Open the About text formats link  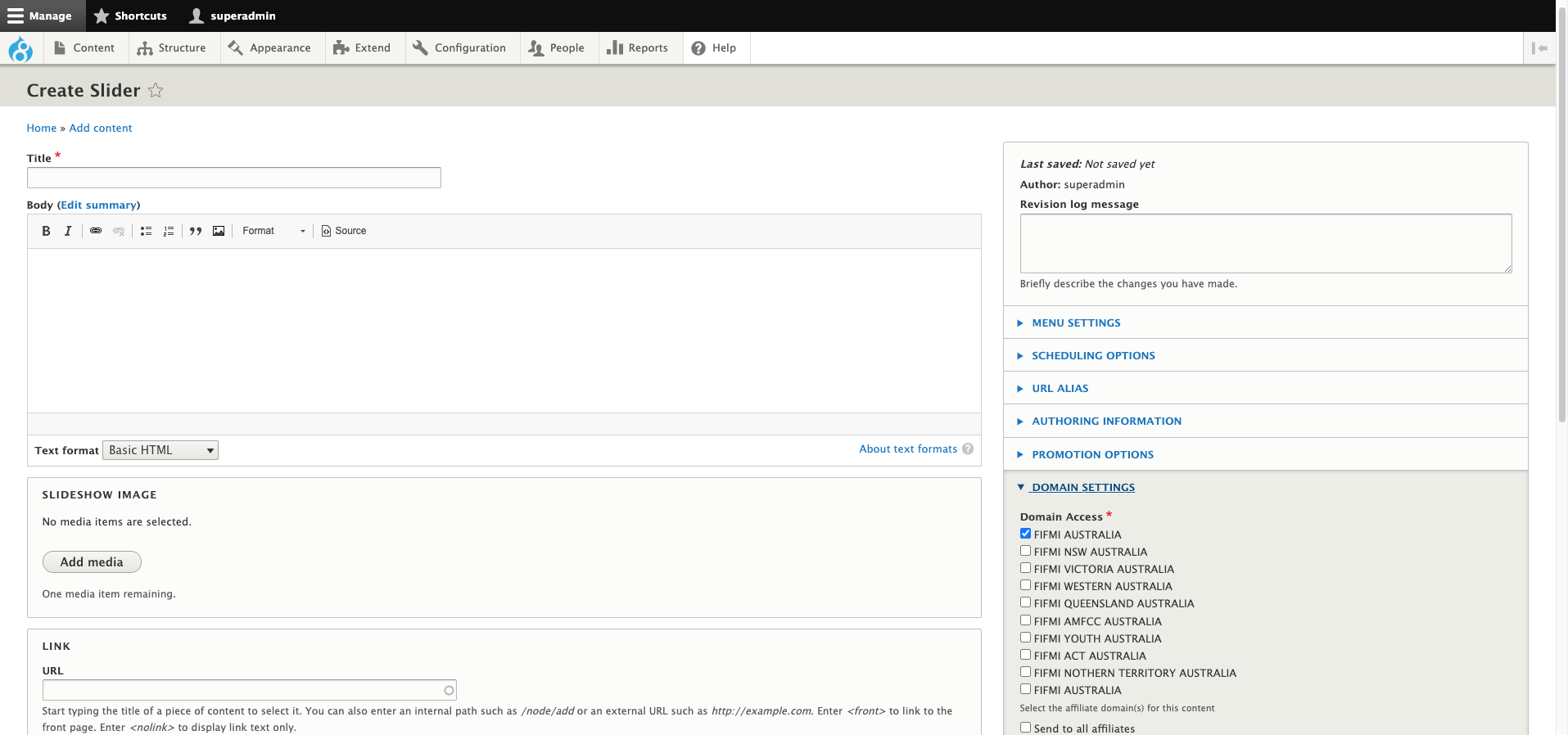click(907, 449)
